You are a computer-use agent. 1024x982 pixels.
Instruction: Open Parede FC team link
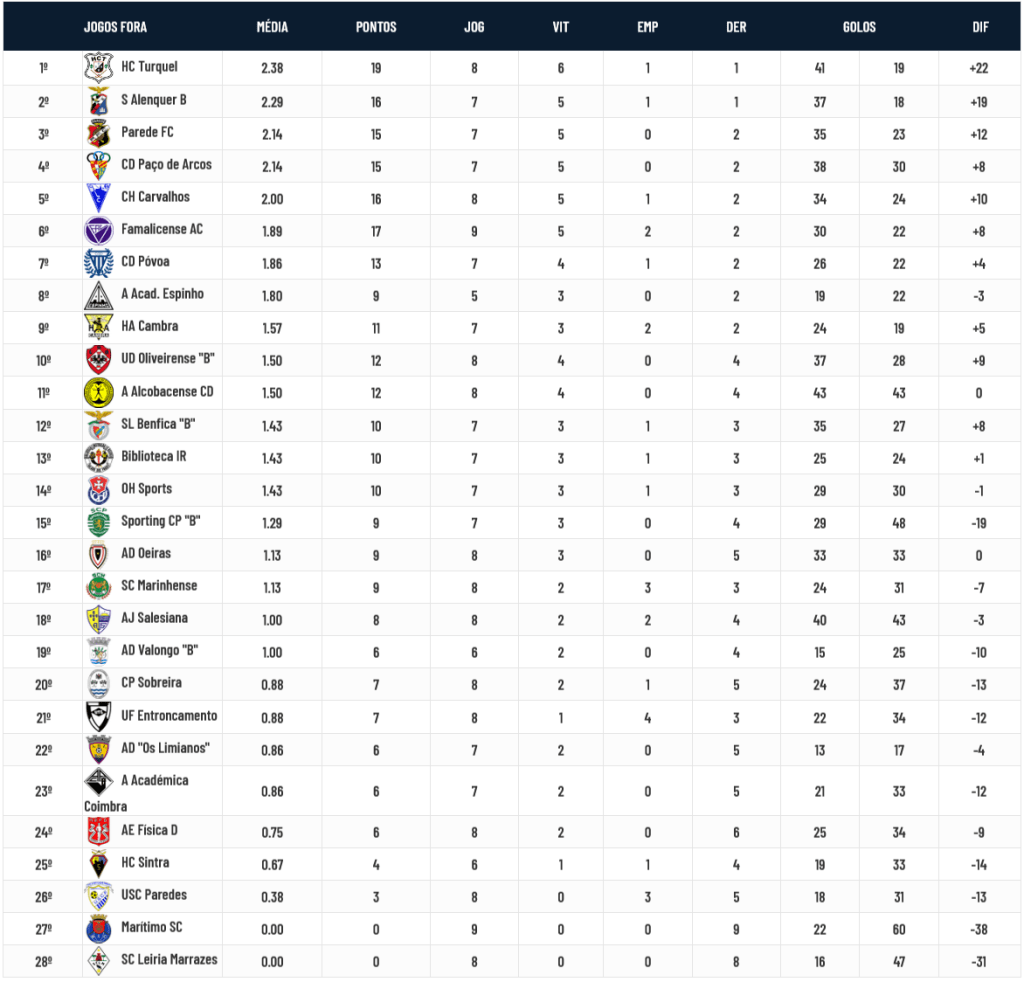click(x=148, y=133)
